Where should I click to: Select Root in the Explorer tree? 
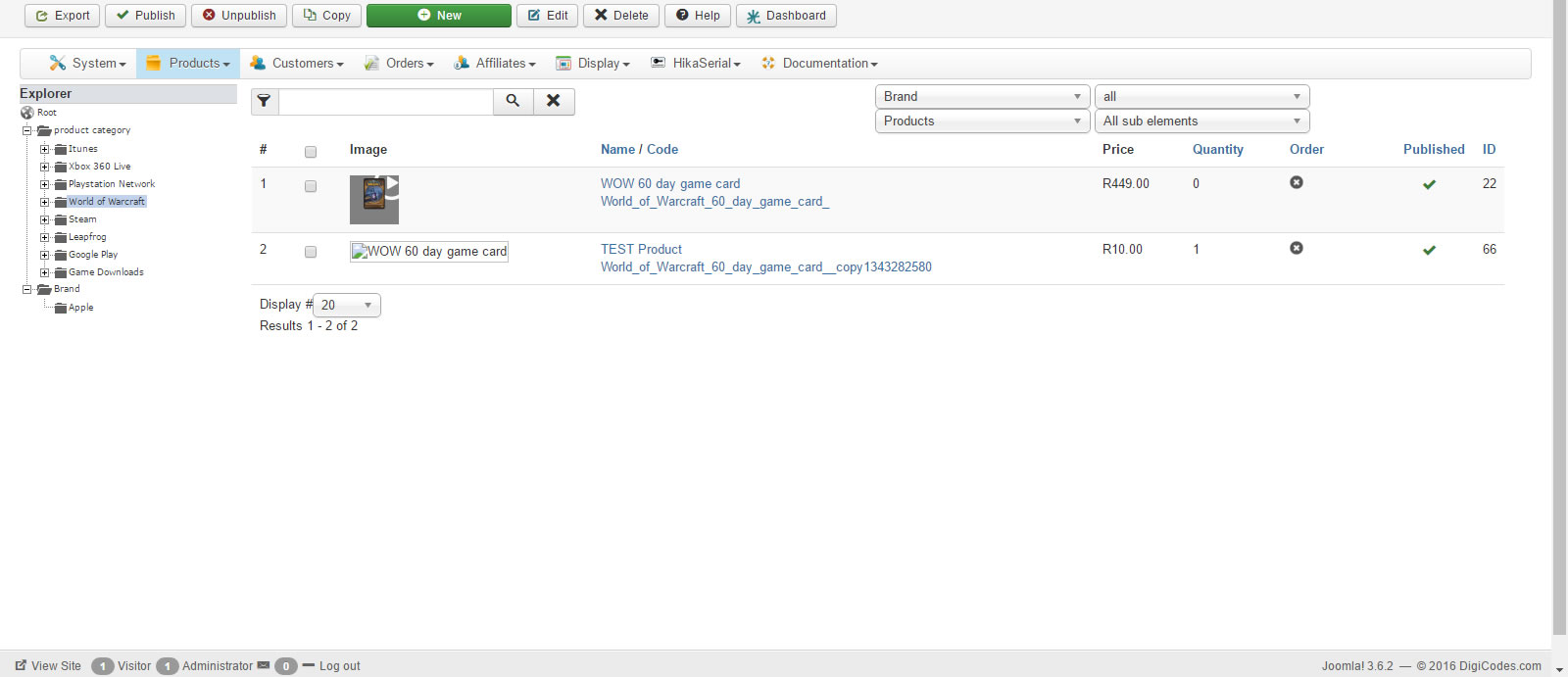click(x=47, y=113)
